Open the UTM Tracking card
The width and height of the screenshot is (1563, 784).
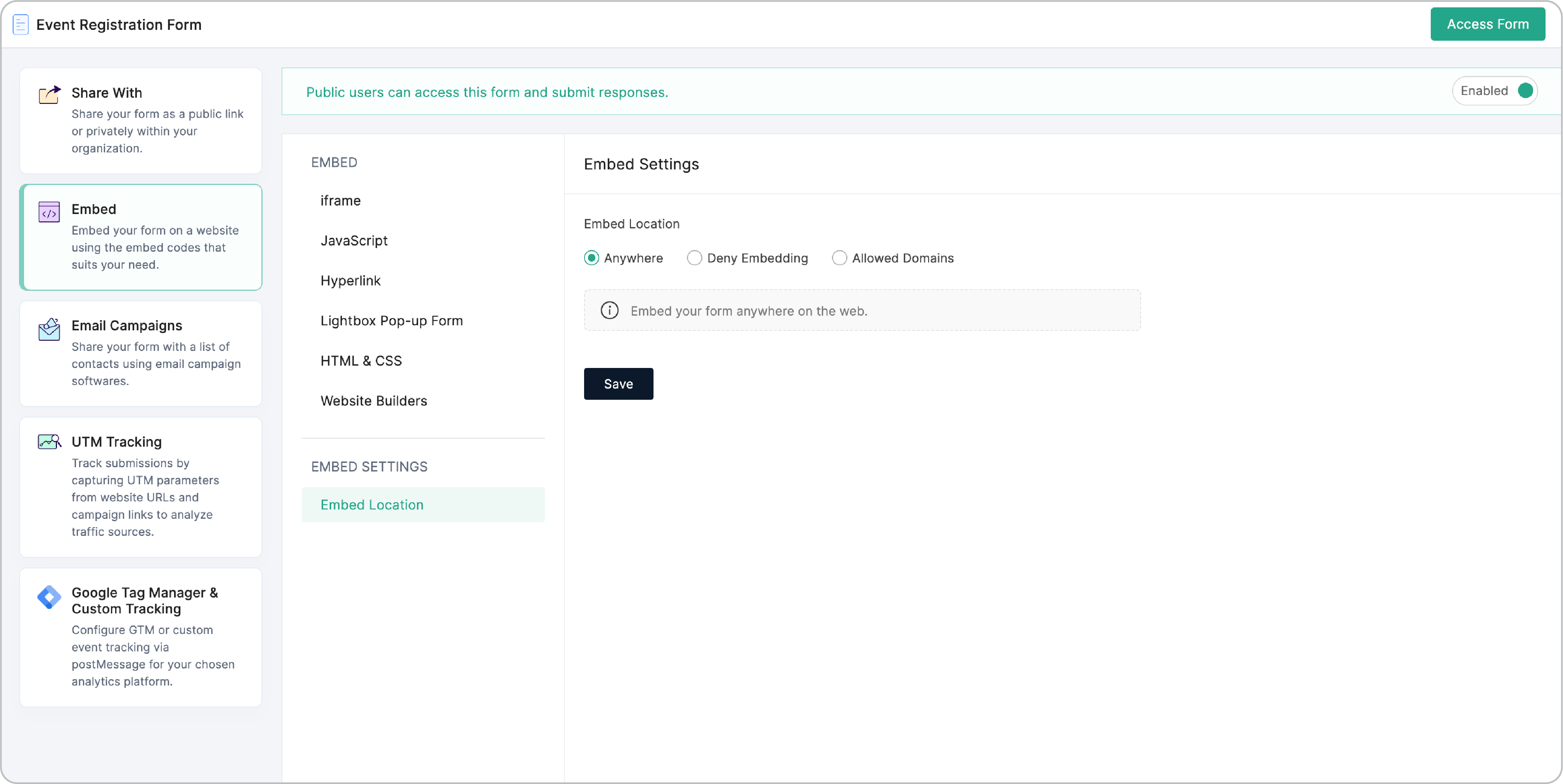coord(141,486)
